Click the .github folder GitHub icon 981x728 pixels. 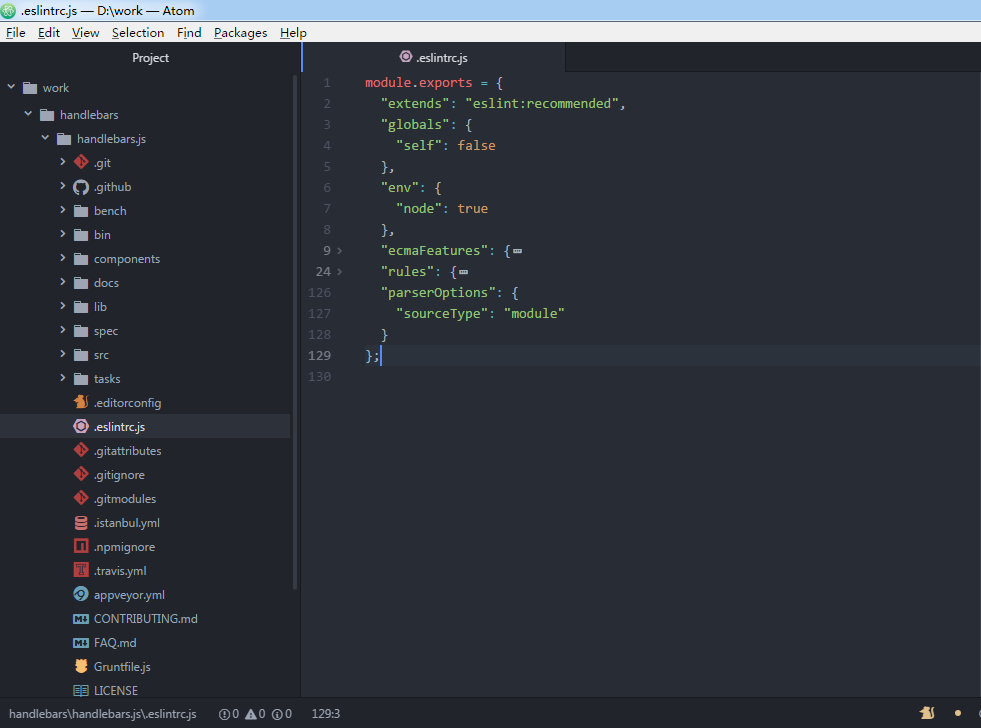coord(81,187)
